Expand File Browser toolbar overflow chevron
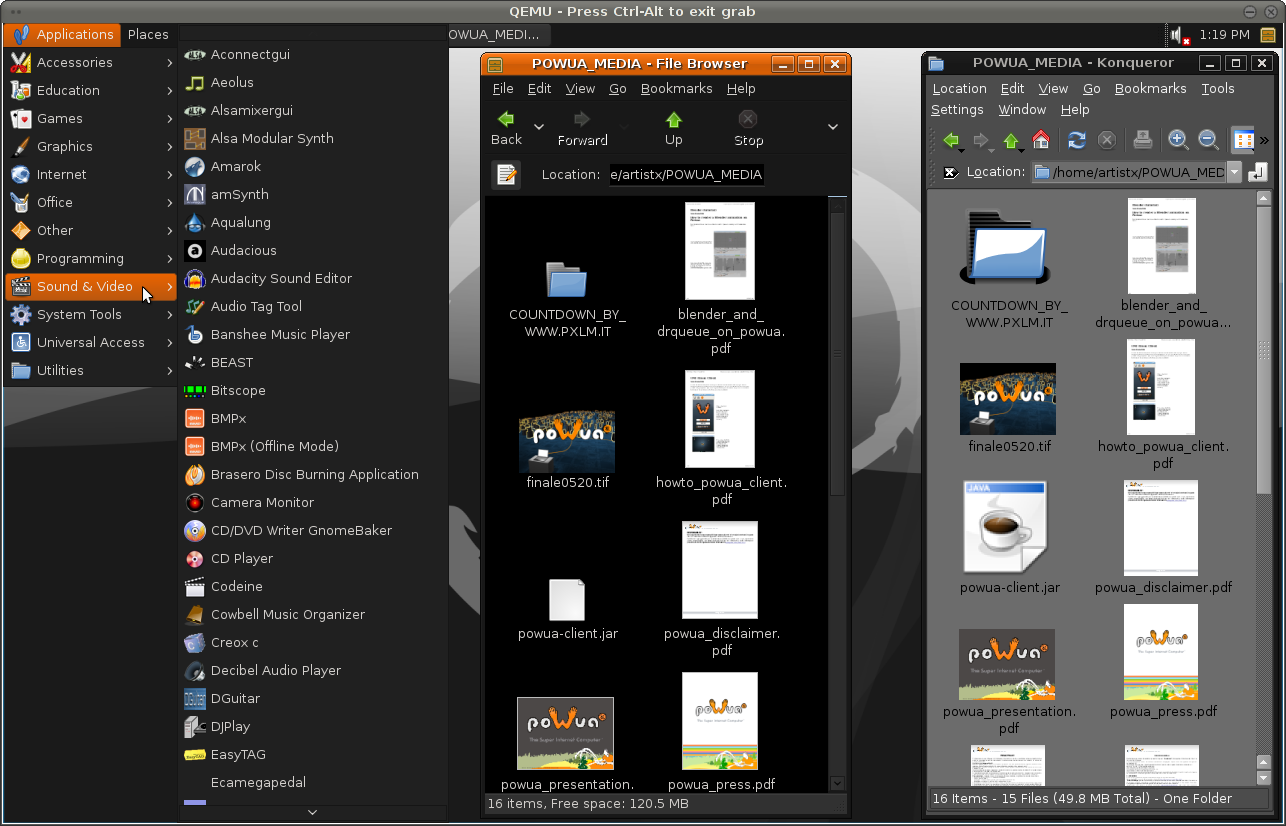This screenshot has height=826, width=1286. click(832, 127)
